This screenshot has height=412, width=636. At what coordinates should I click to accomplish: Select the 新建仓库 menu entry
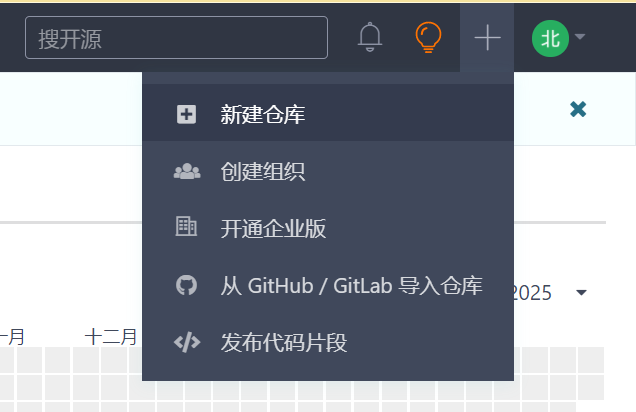pos(328,113)
